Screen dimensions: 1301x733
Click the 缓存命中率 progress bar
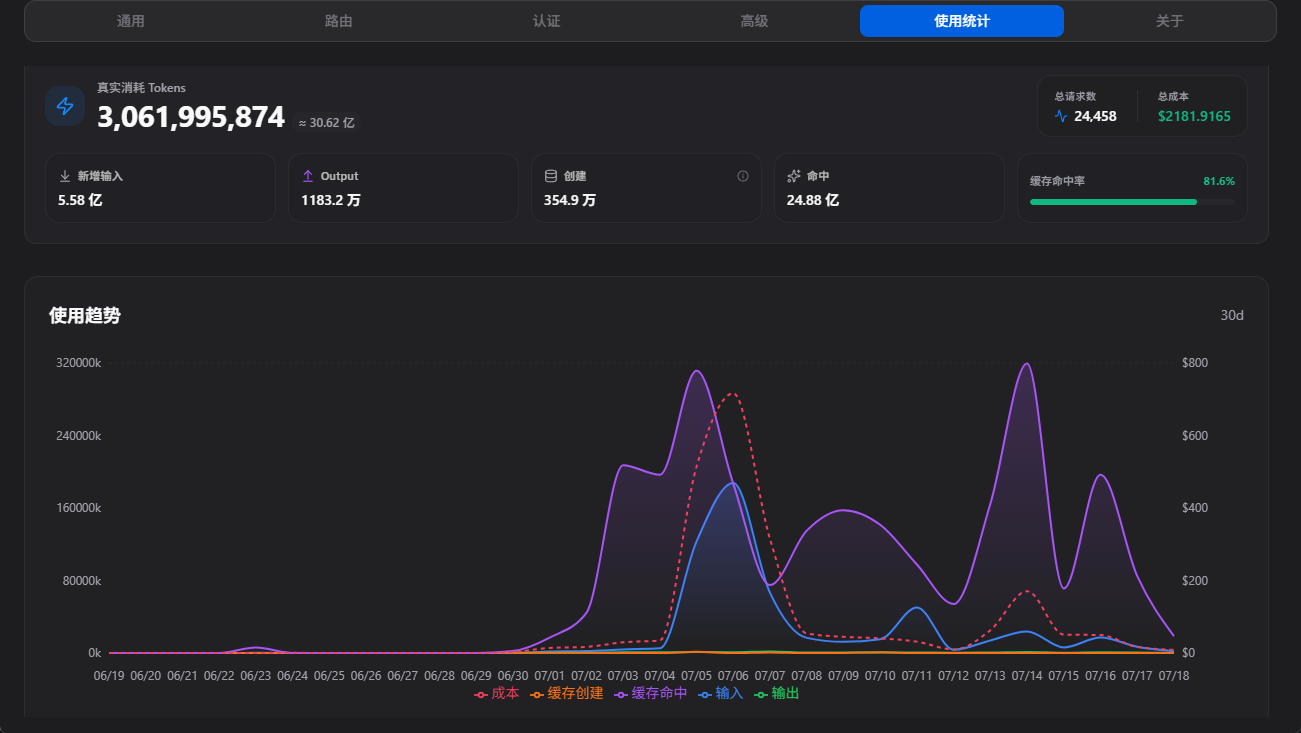tap(1132, 202)
